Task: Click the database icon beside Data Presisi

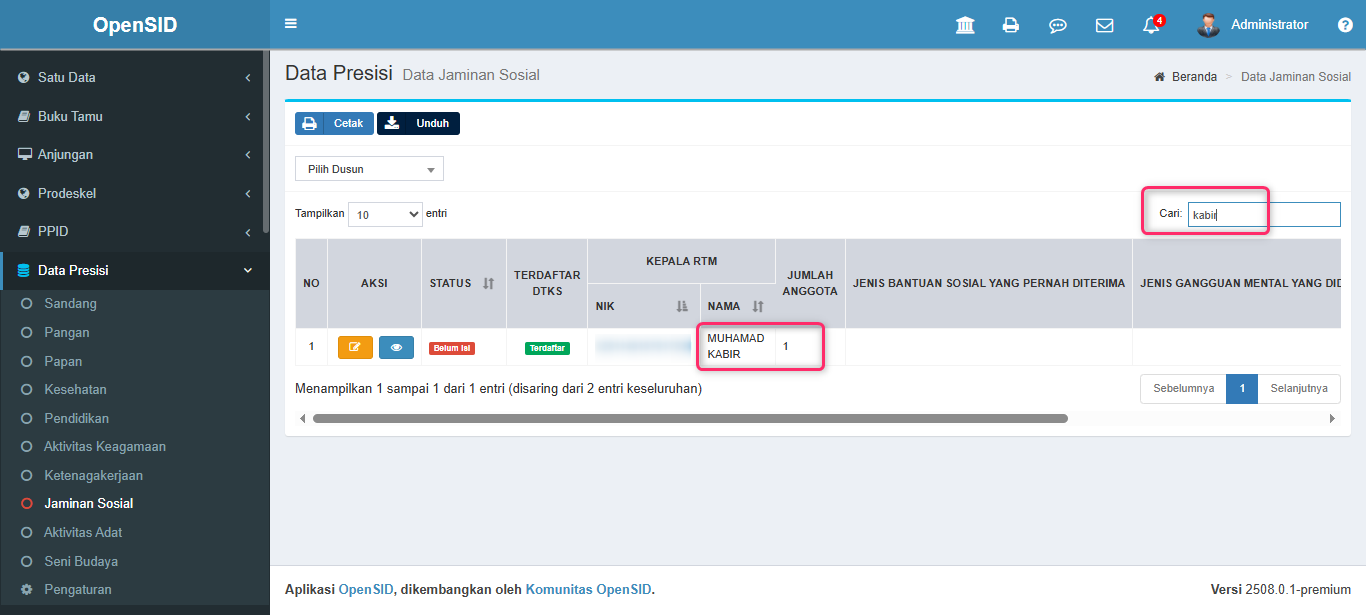Action: tap(24, 270)
